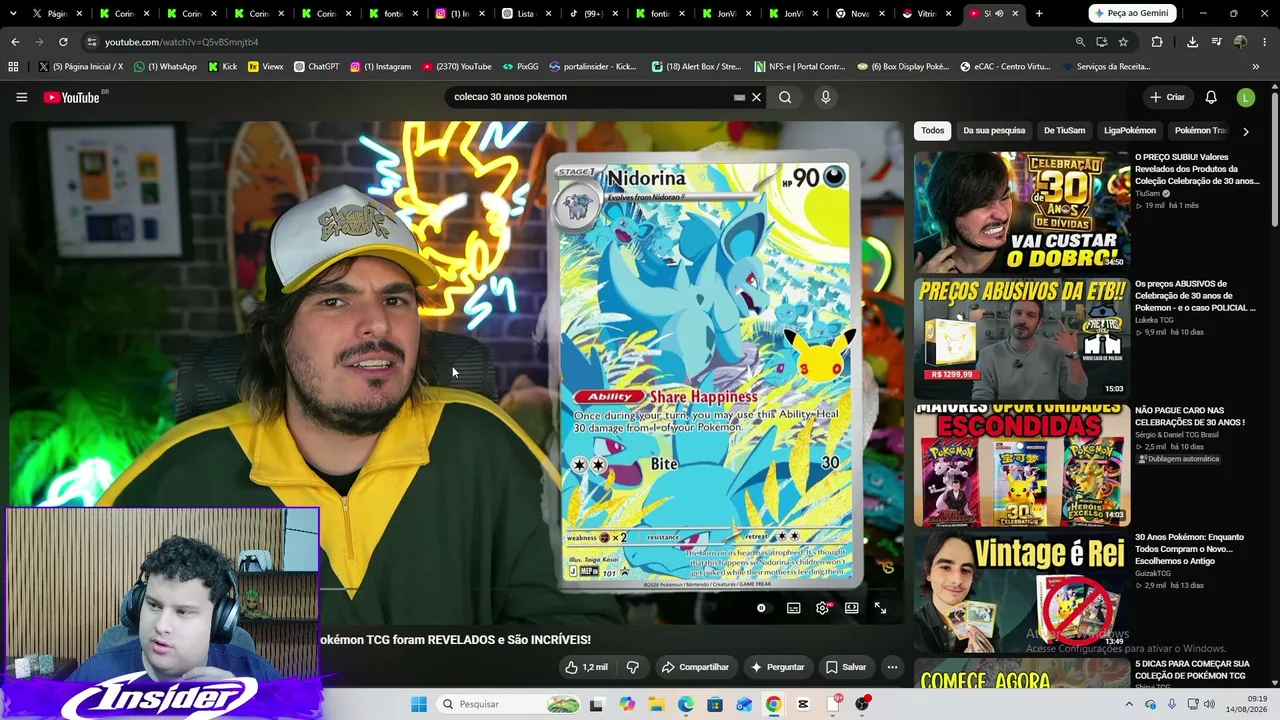
Task: Start voice search with the microphone
Action: (x=825, y=97)
